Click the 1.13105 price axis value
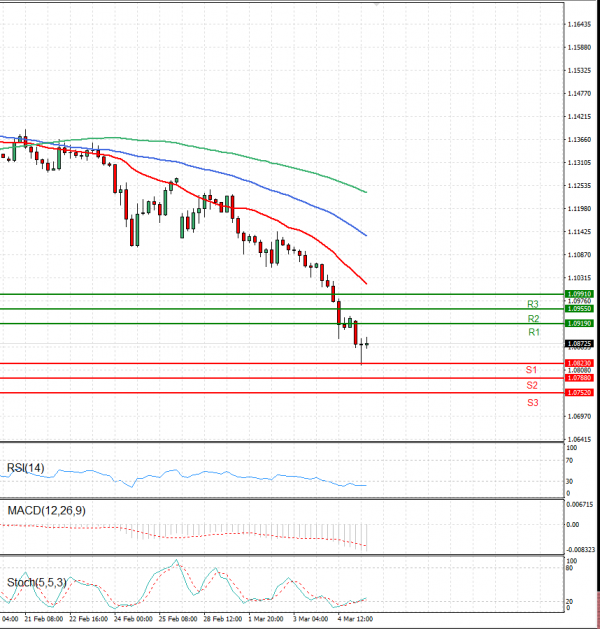 click(x=580, y=162)
